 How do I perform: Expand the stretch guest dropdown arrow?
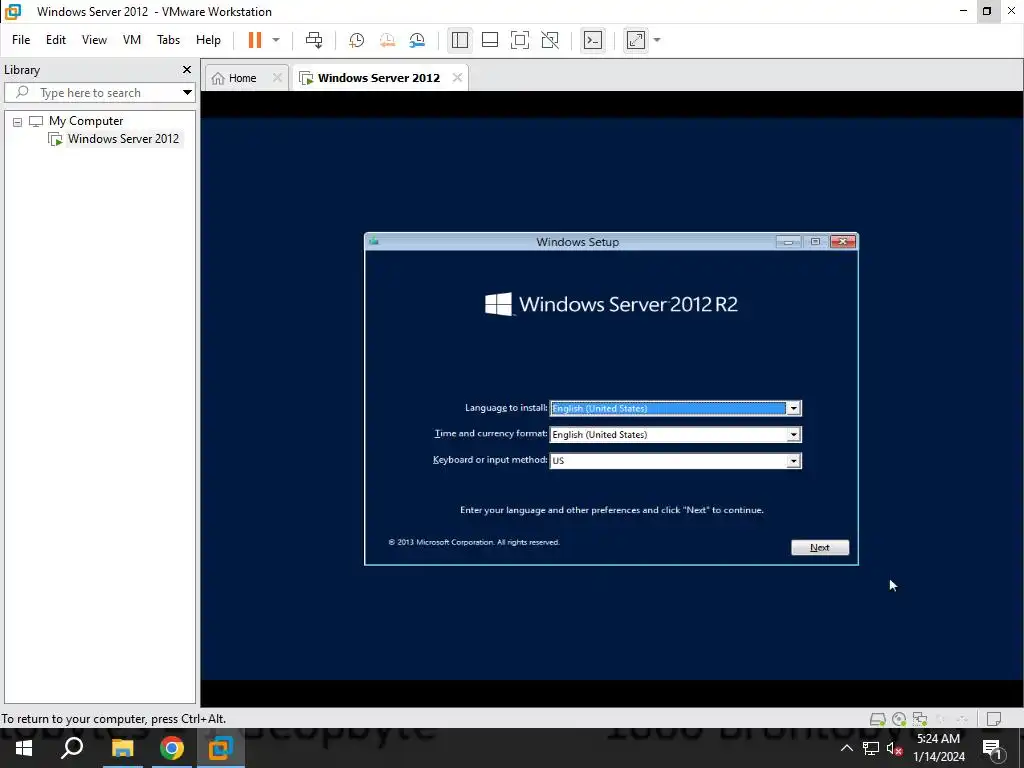pos(657,40)
